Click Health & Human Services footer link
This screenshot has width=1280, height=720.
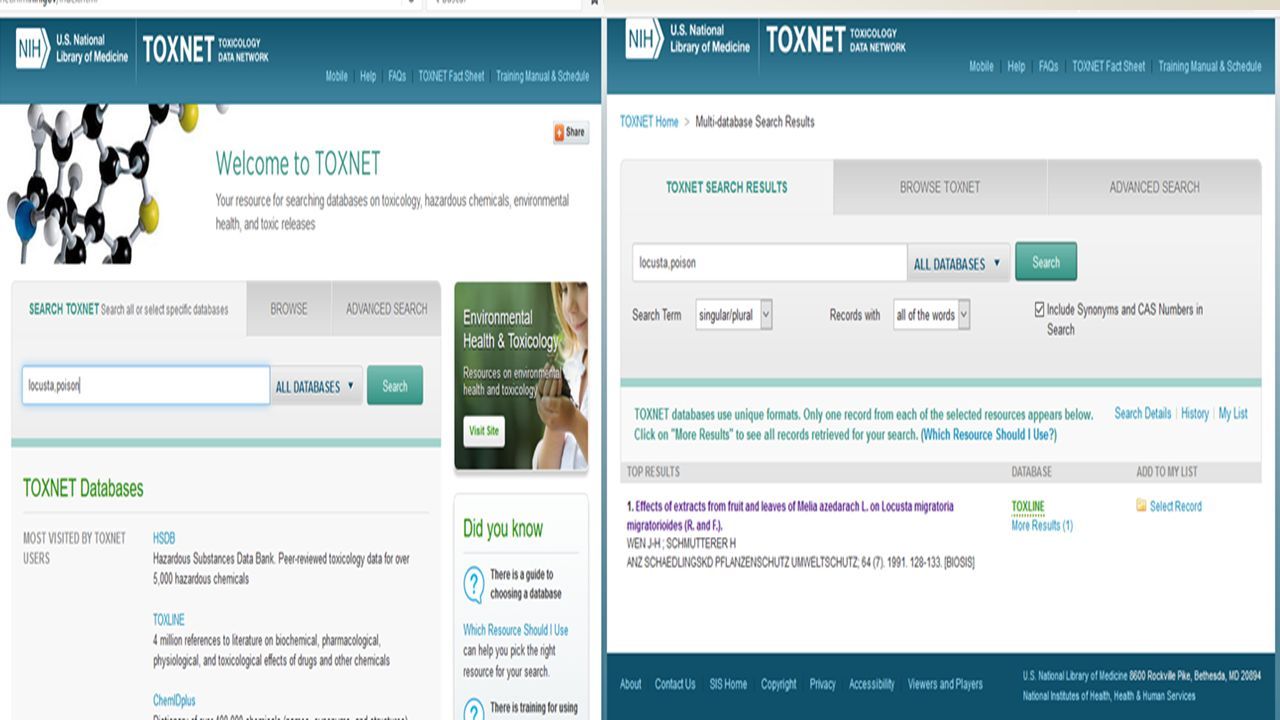pyautogui.click(x=1153, y=696)
